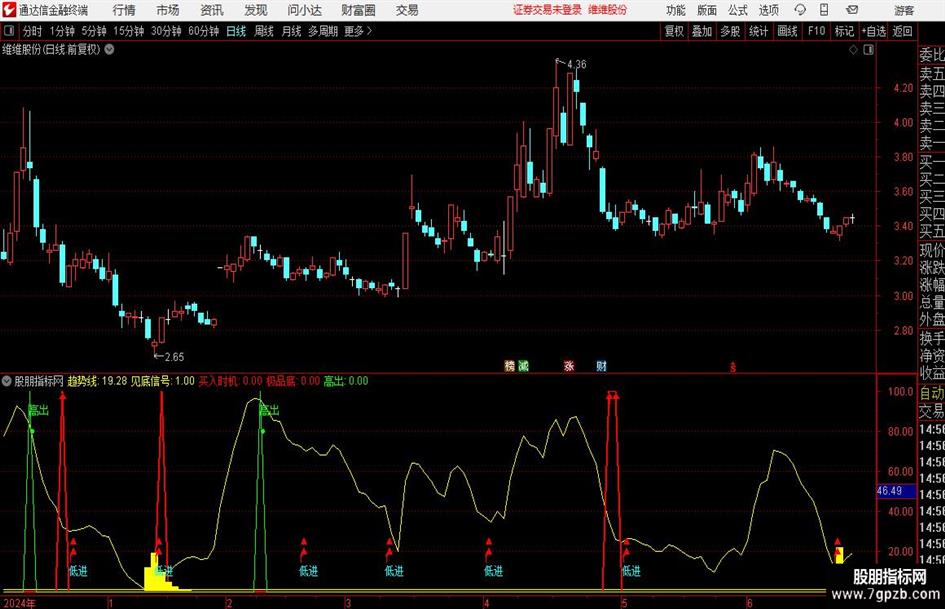
Task: Open the 问小达 menu
Action: 304,10
